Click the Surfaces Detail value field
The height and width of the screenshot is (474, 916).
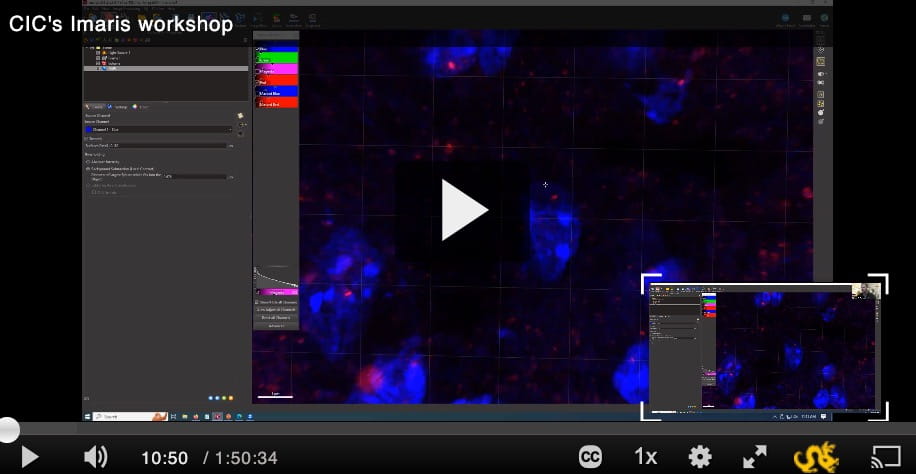click(x=155, y=146)
